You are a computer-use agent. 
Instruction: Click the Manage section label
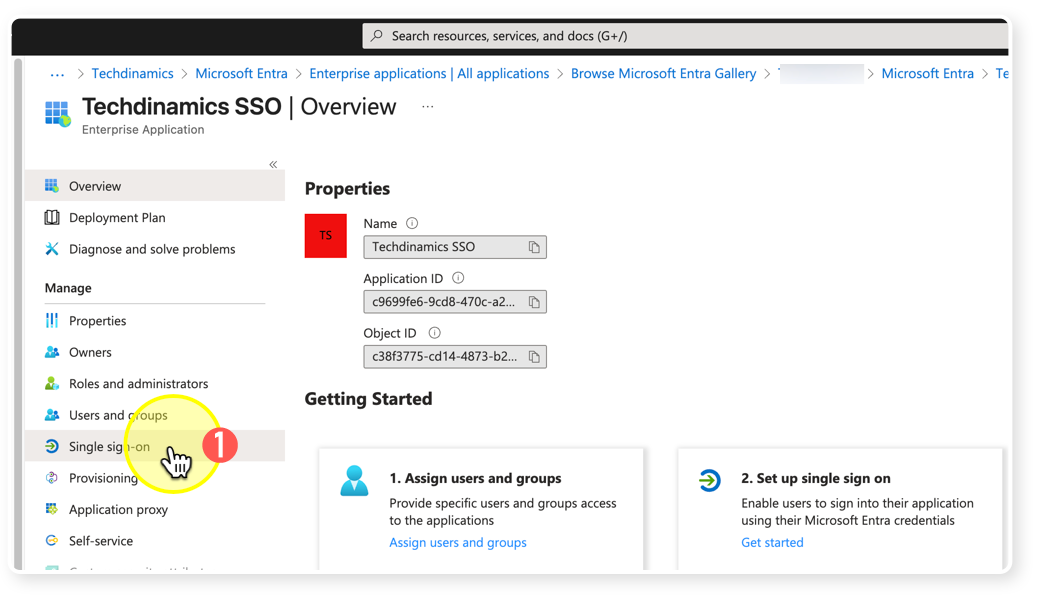point(68,288)
